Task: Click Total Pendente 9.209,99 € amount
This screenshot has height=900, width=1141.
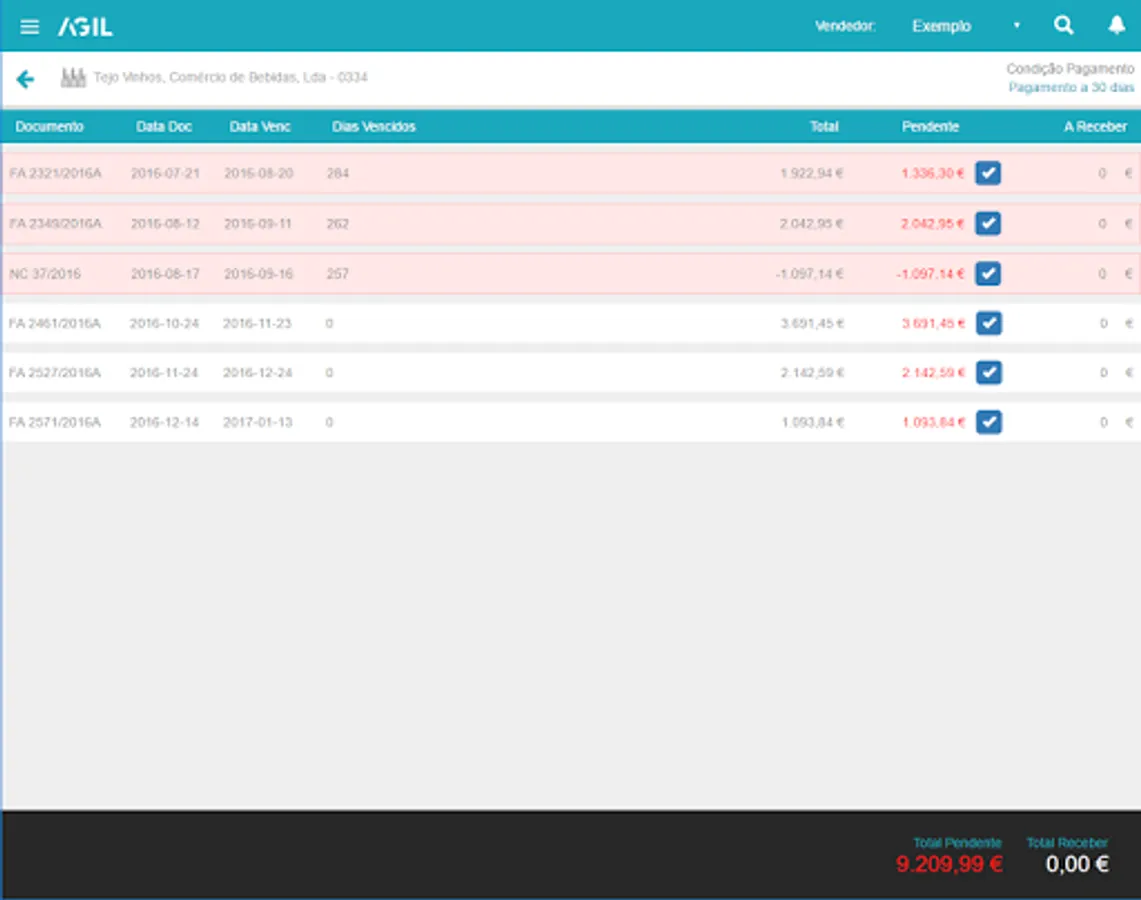Action: coord(950,864)
